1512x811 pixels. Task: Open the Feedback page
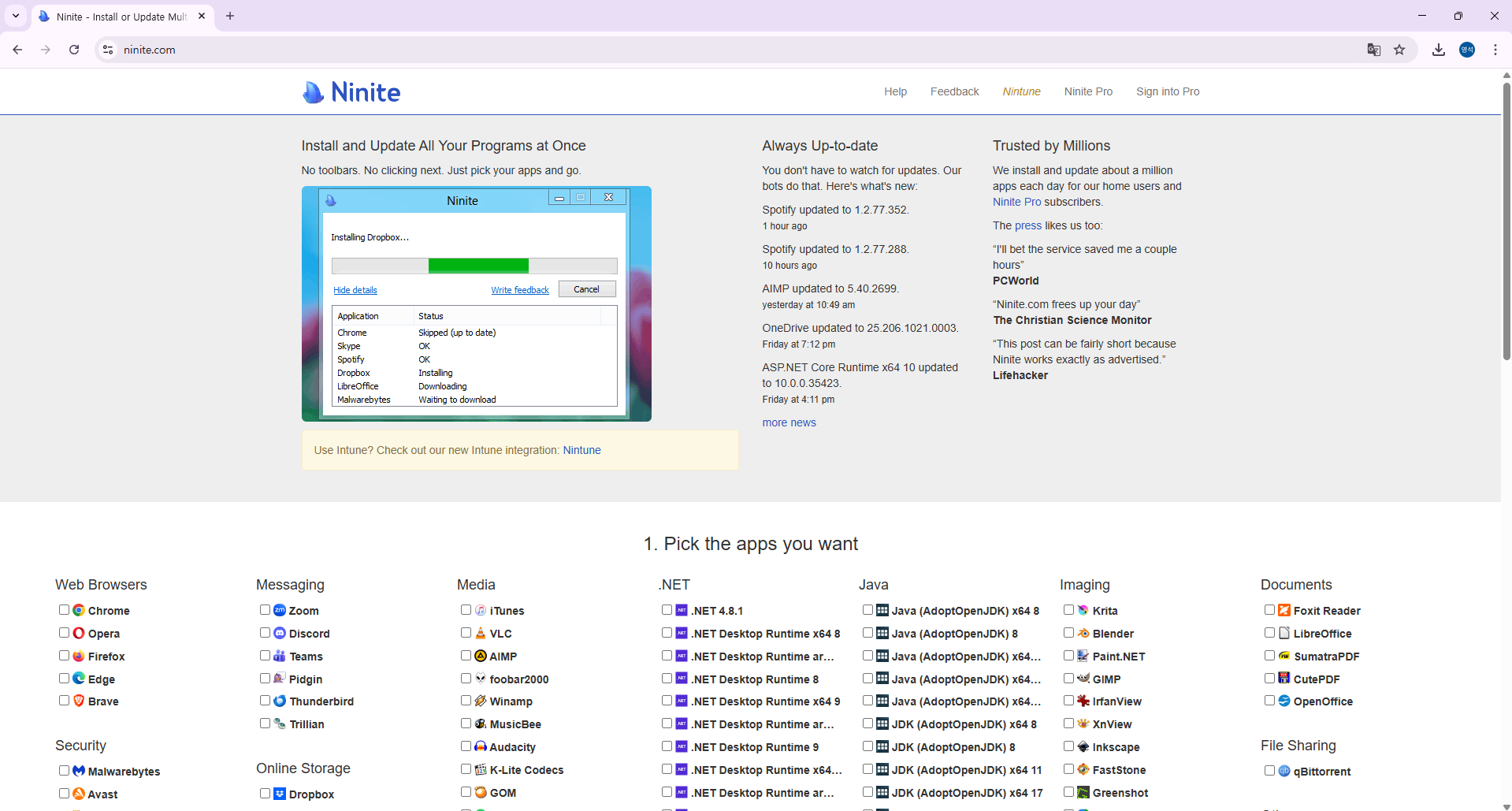click(x=954, y=91)
